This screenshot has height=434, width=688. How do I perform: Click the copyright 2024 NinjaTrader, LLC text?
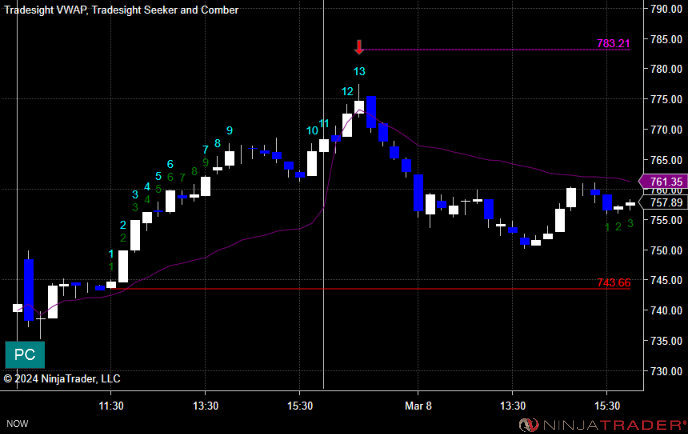pos(62,379)
